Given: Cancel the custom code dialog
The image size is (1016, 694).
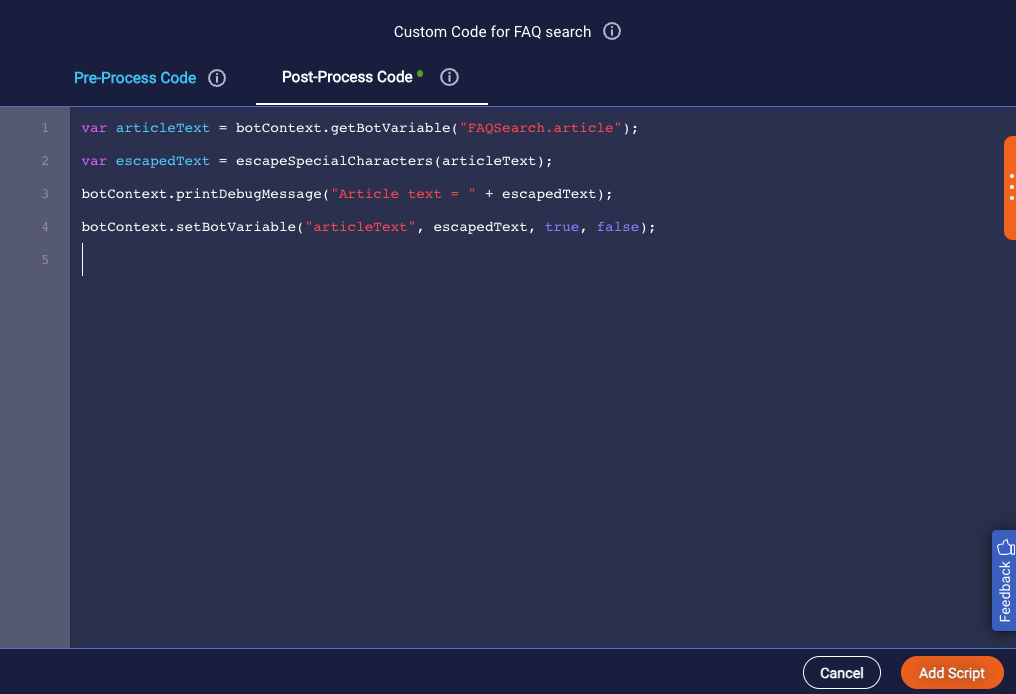Looking at the screenshot, I should [x=842, y=673].
